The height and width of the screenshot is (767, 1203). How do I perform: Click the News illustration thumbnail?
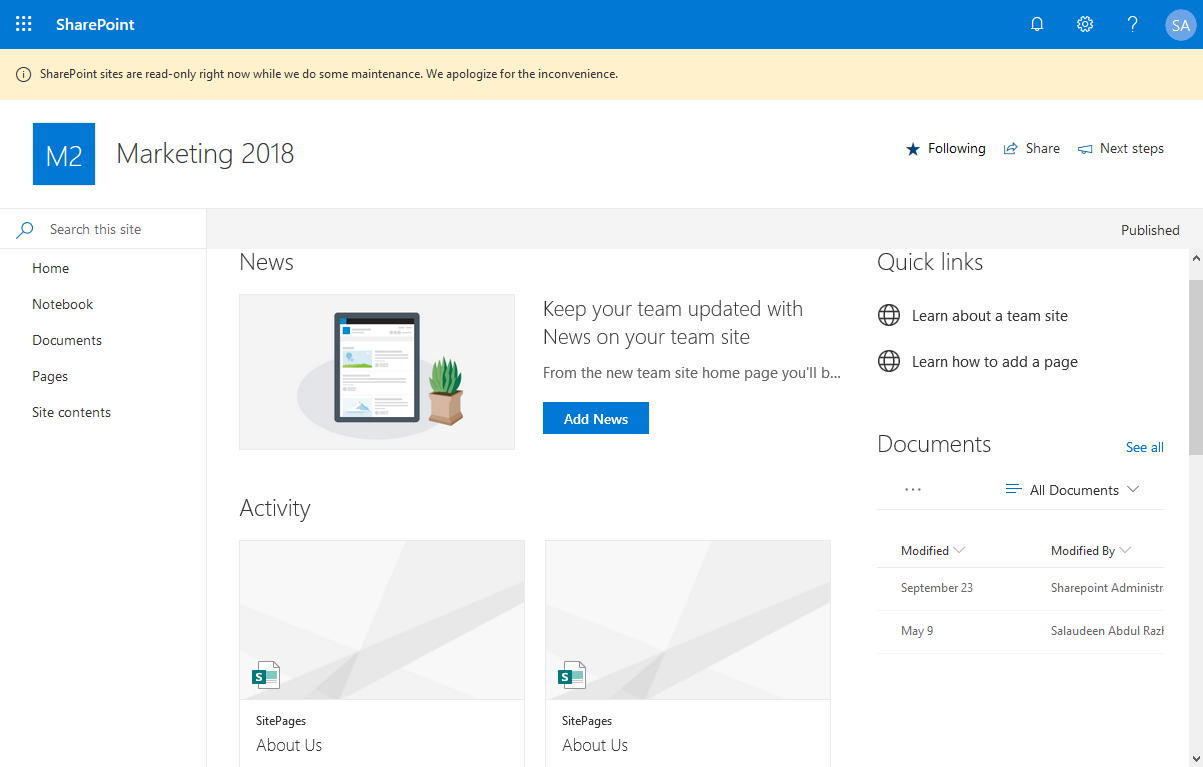[377, 372]
